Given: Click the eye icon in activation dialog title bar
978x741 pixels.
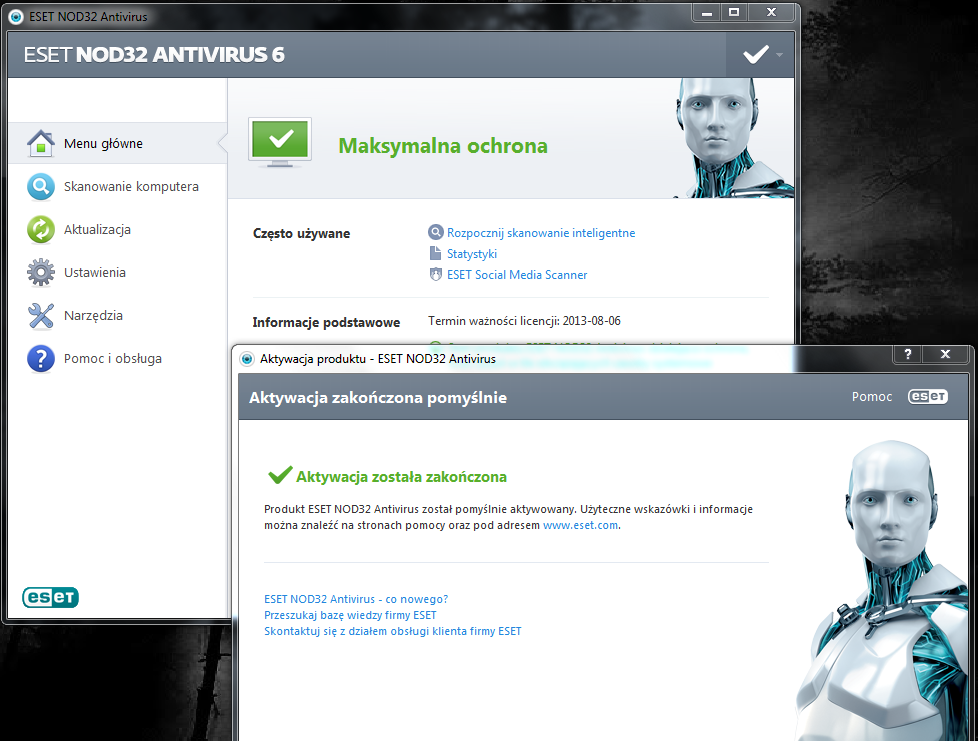Looking at the screenshot, I should tap(247, 359).
